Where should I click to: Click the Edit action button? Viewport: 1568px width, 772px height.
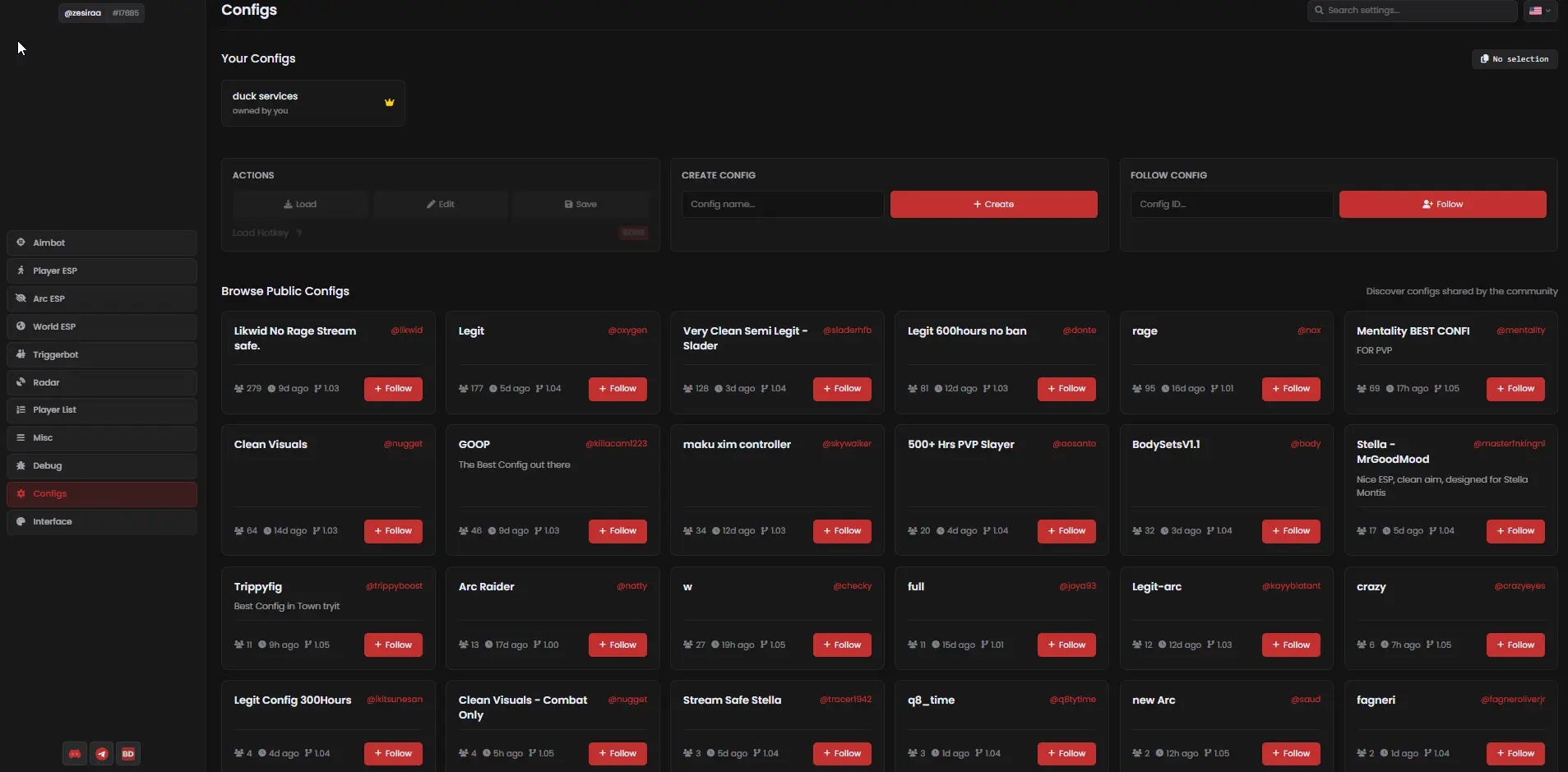tap(441, 205)
